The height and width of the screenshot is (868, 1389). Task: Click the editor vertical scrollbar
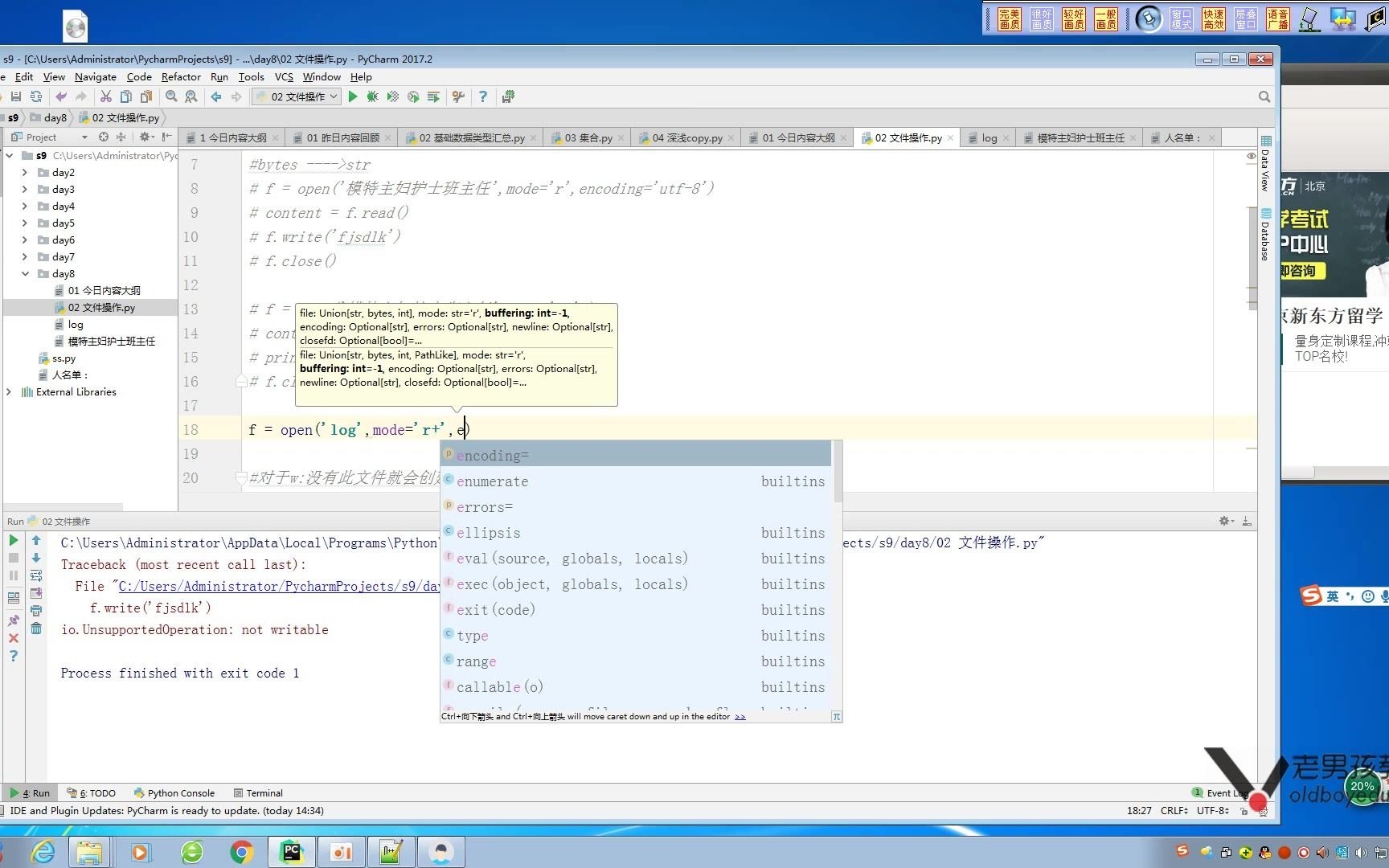coord(1252,257)
